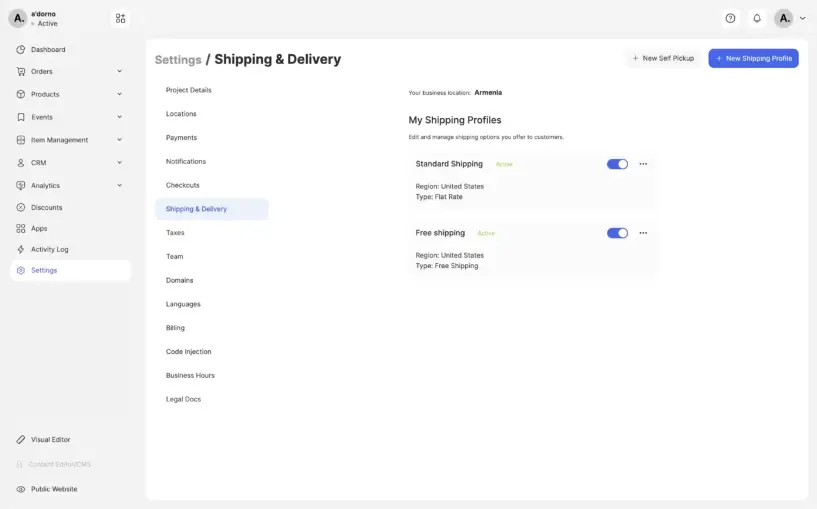
Task: Click the Apps squares icon
Action: click(x=20, y=228)
